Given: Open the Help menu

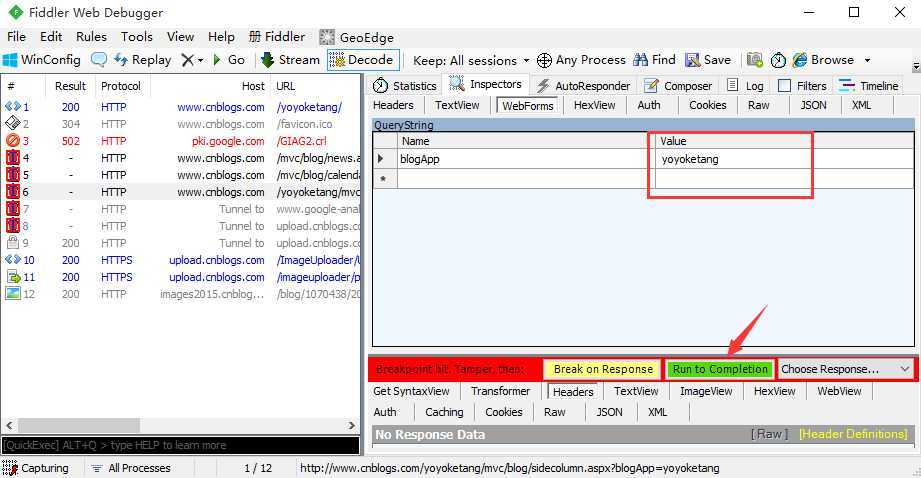Looking at the screenshot, I should (x=221, y=36).
